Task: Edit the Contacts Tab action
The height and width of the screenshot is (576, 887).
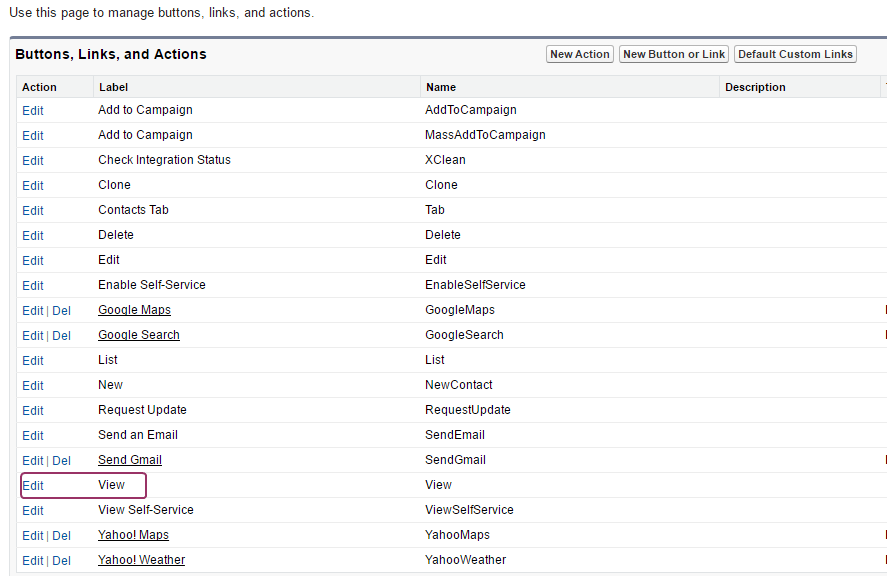Action: pos(33,210)
